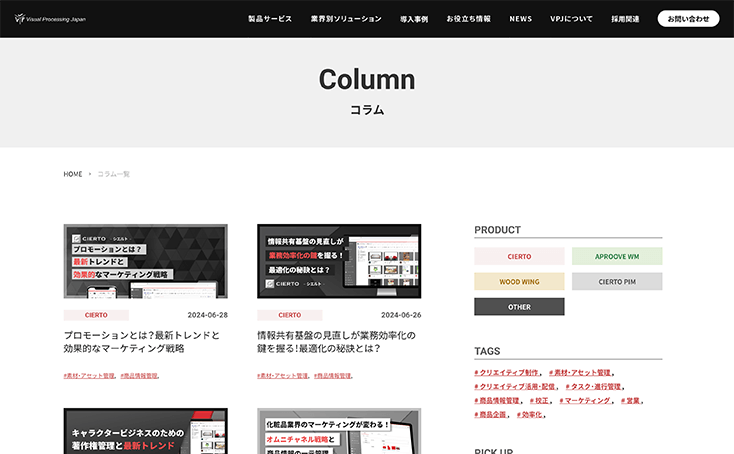Open the promotion trends article thumbnail
734x454 pixels.
145,261
